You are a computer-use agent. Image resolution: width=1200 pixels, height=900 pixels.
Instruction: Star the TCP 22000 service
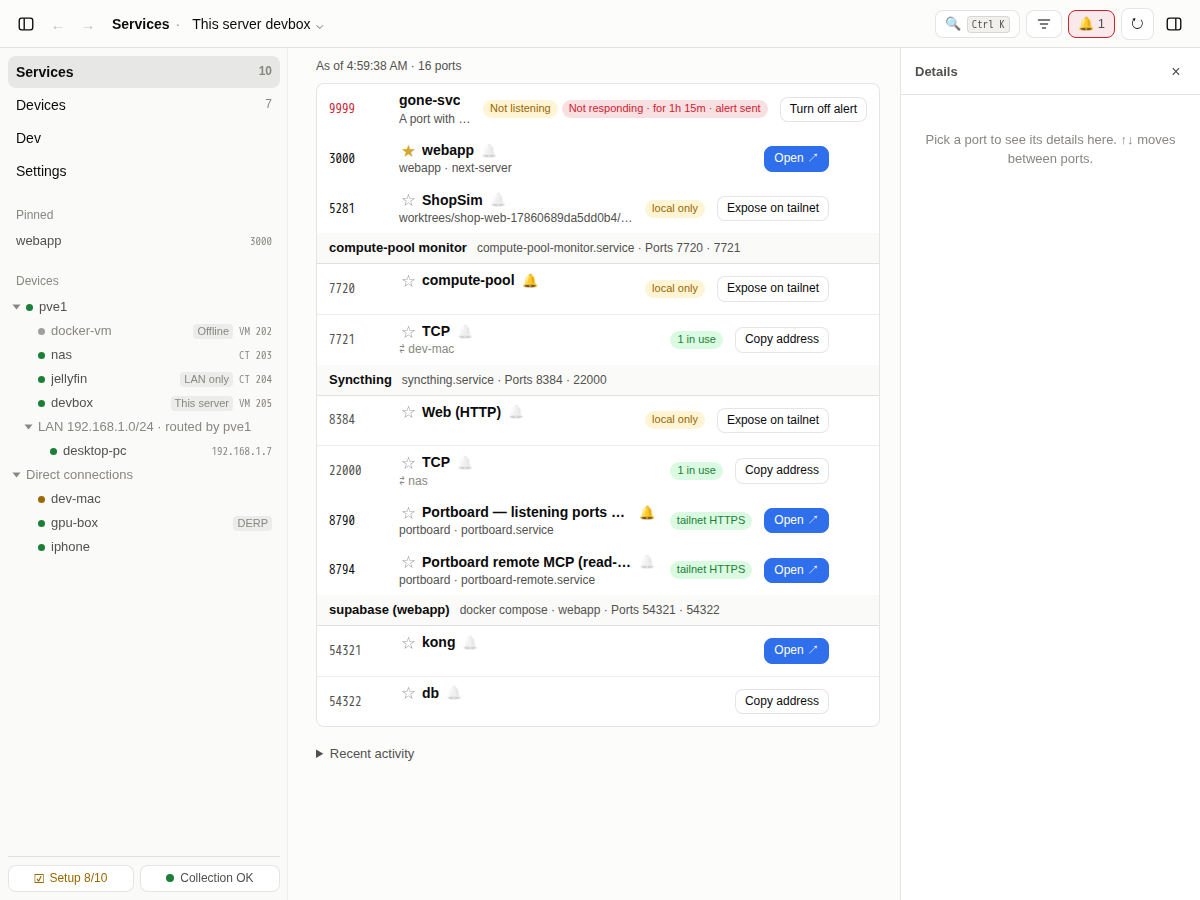(x=408, y=463)
